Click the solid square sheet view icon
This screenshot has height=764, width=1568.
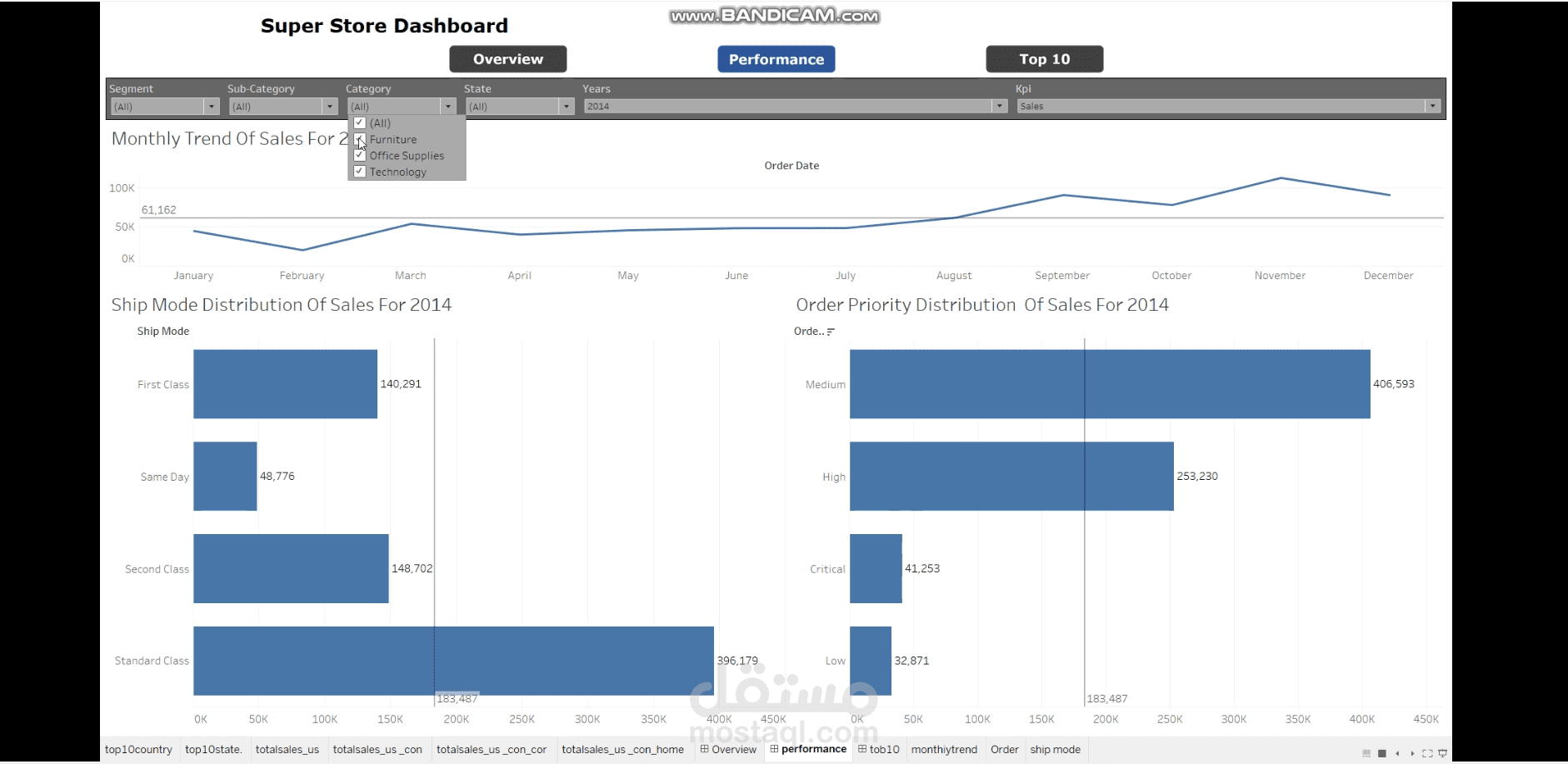[1382, 753]
